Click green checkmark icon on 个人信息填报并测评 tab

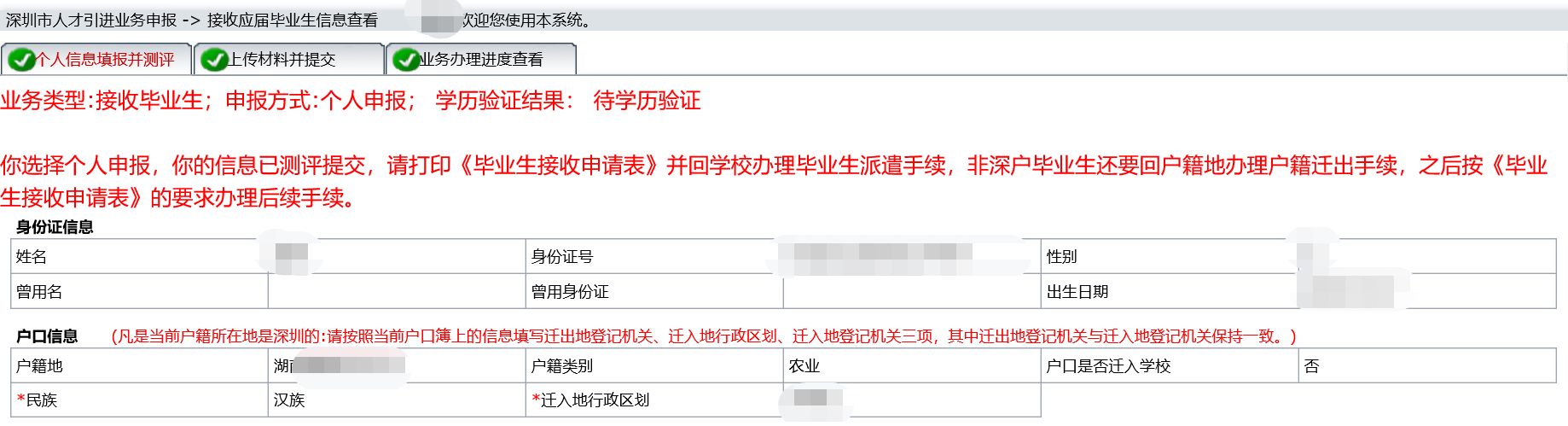click(21, 60)
